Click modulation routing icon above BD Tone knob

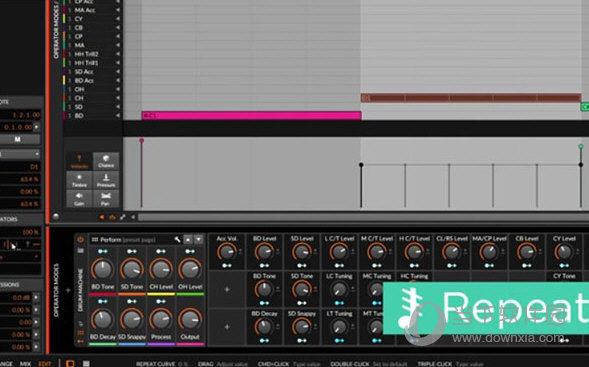(x=103, y=251)
